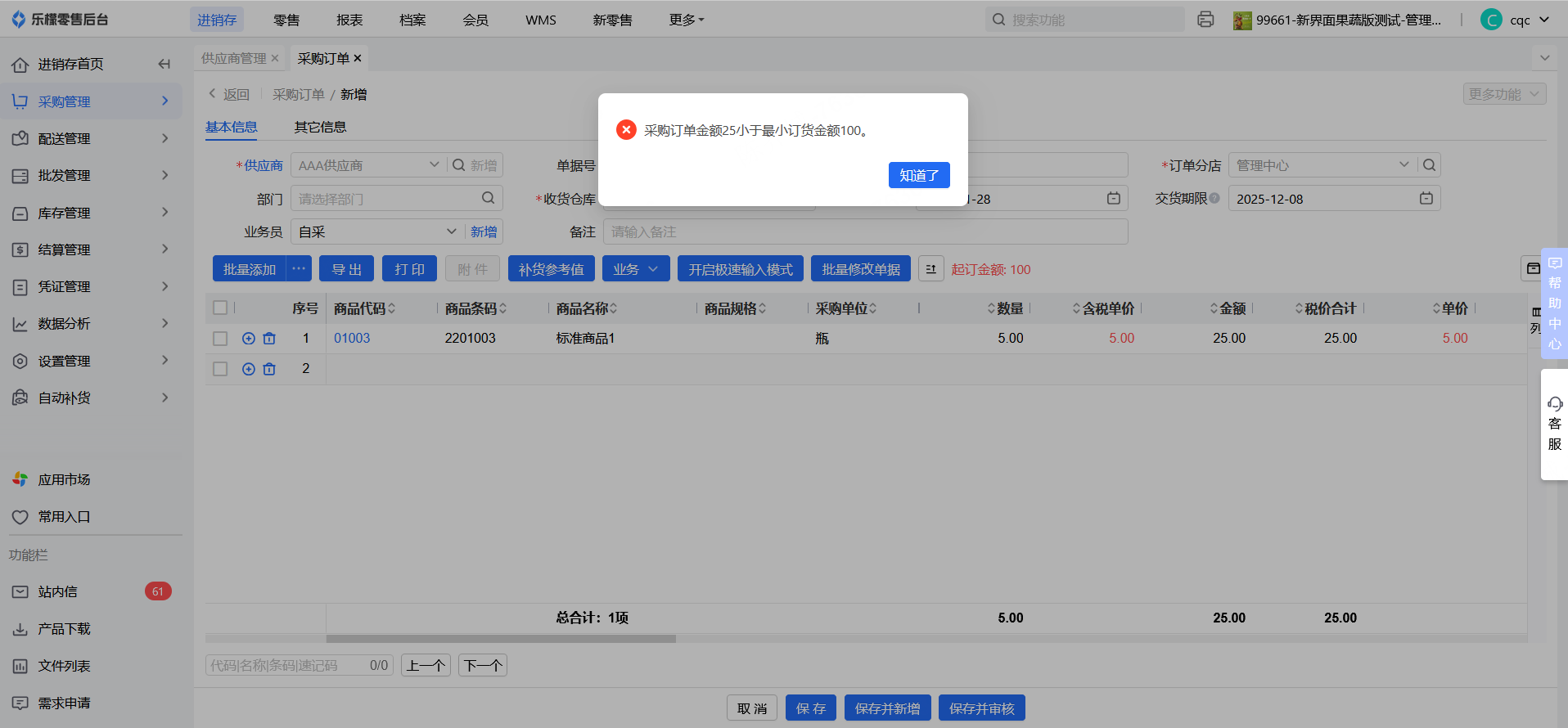Viewport: 1568px width, 728px height.
Task: Open the 客服 customer service headset icon
Action: coord(1554,404)
